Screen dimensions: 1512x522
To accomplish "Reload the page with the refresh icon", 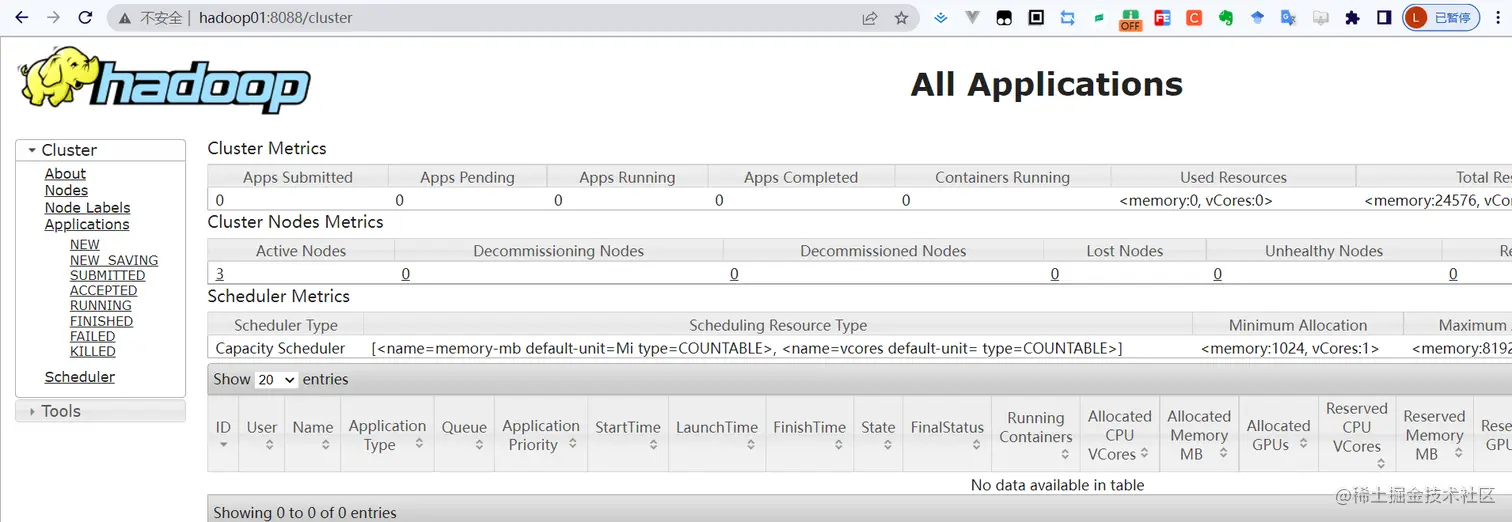I will [x=85, y=18].
